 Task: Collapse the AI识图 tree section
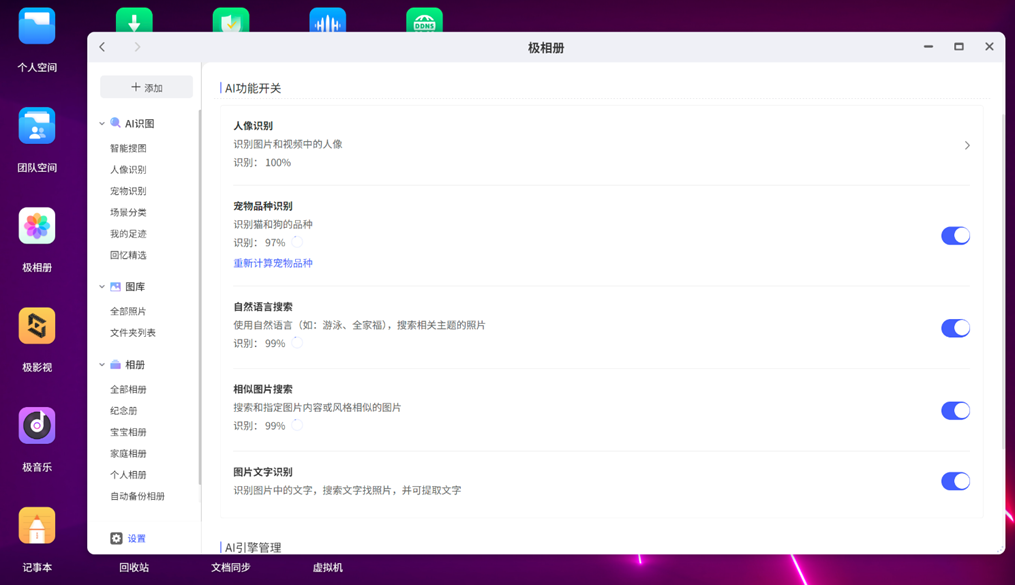coord(102,124)
